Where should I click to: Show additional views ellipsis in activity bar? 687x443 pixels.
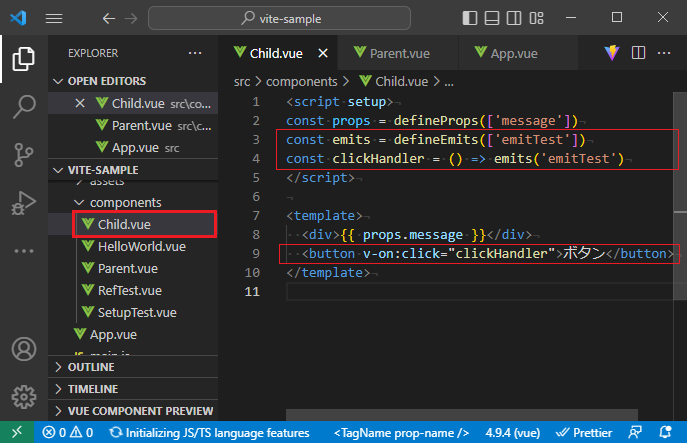point(24,251)
